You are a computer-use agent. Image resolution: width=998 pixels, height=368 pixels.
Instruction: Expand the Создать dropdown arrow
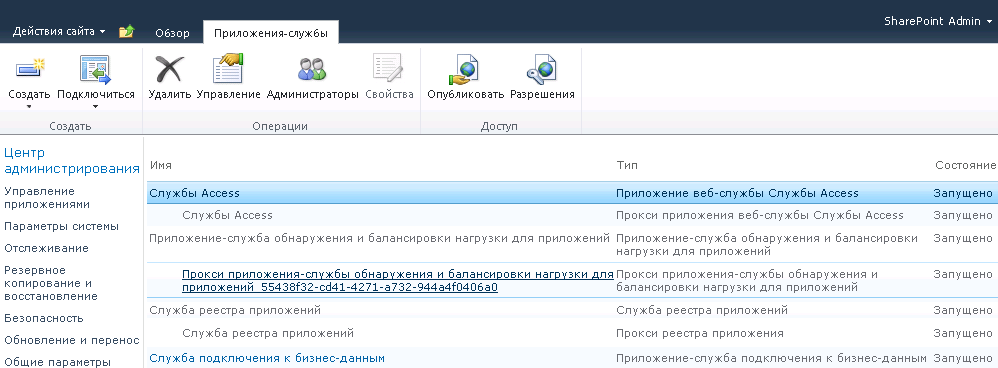click(x=29, y=106)
